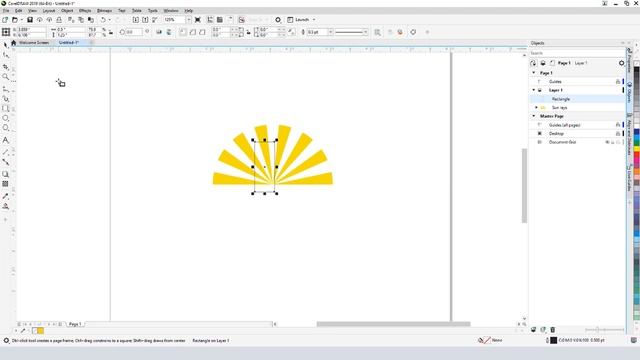
Task: Collapse the Master Page node
Action: coord(533,116)
